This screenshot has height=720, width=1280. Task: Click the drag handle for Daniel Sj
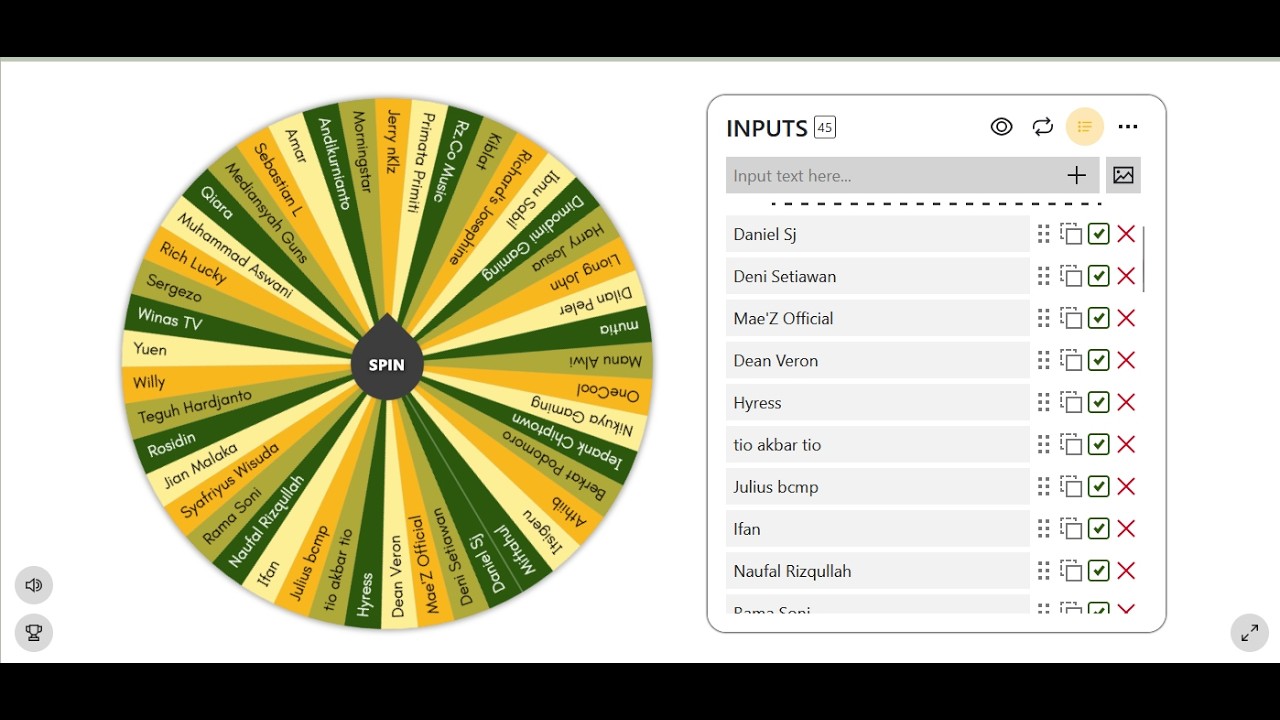pos(1044,234)
